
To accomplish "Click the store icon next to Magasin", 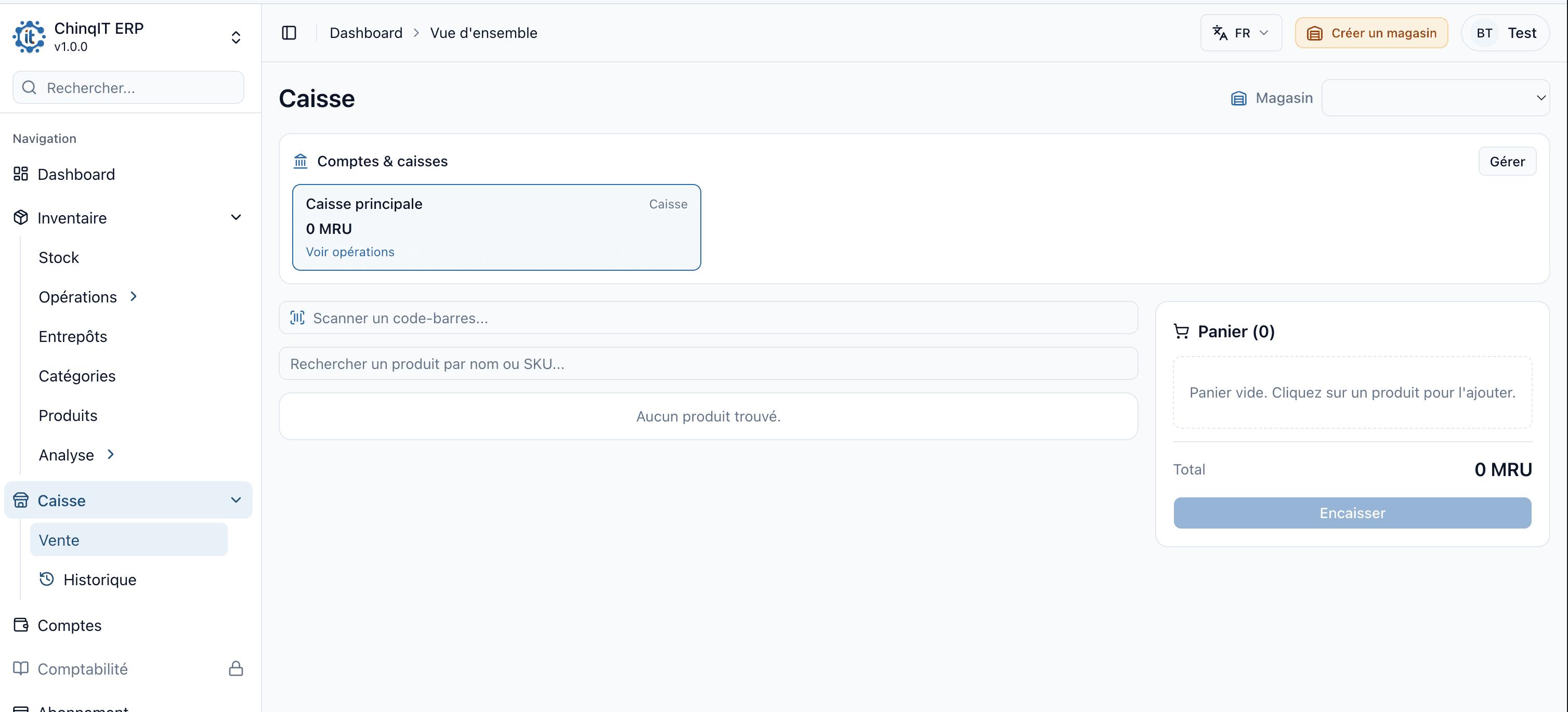I will pos(1239,98).
